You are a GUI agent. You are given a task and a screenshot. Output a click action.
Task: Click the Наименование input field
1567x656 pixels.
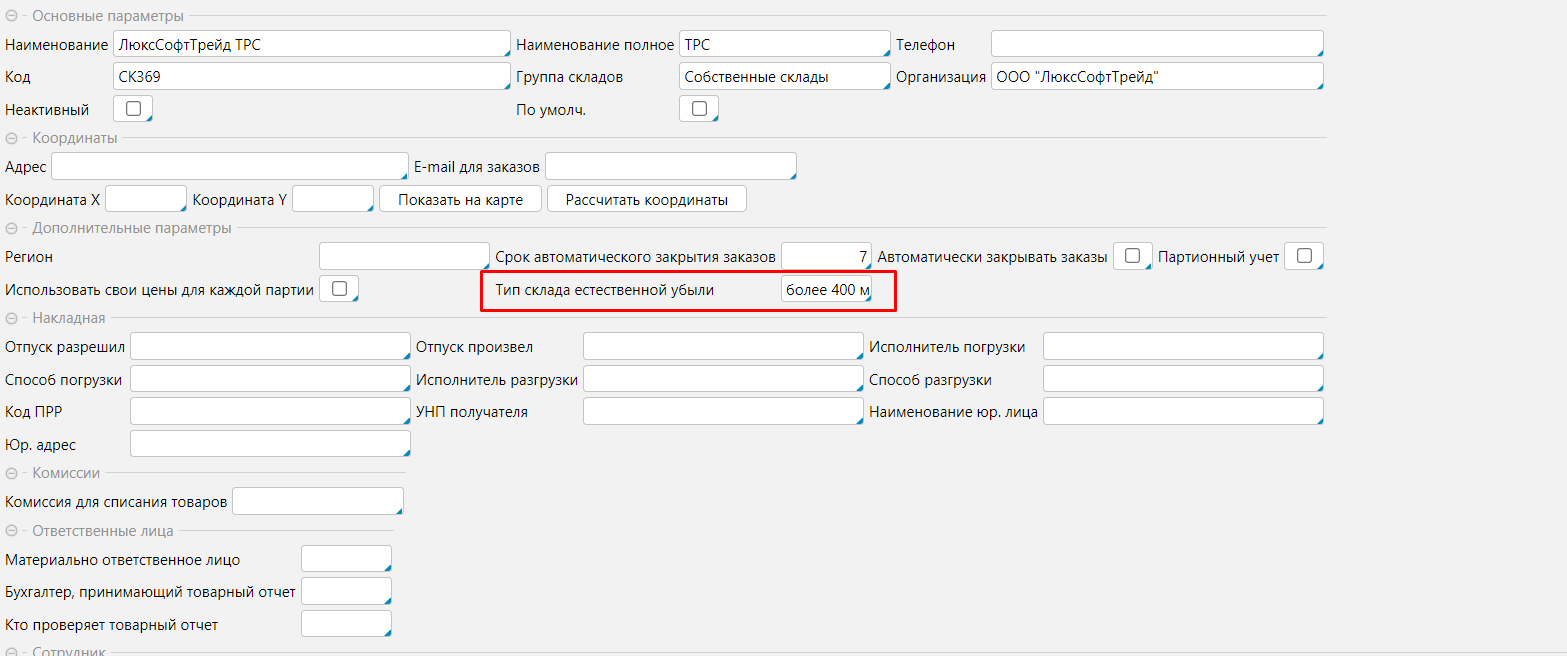(x=311, y=45)
